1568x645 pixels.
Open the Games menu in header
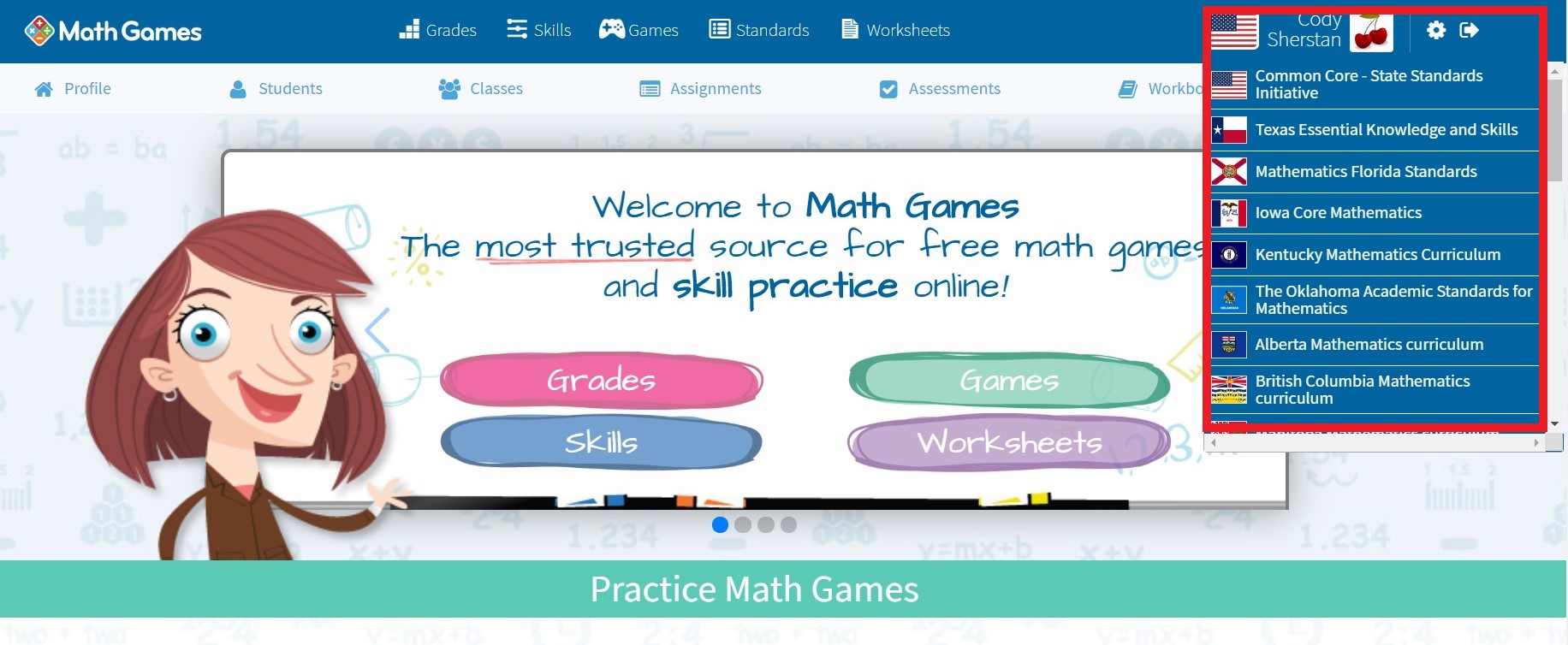[x=638, y=31]
